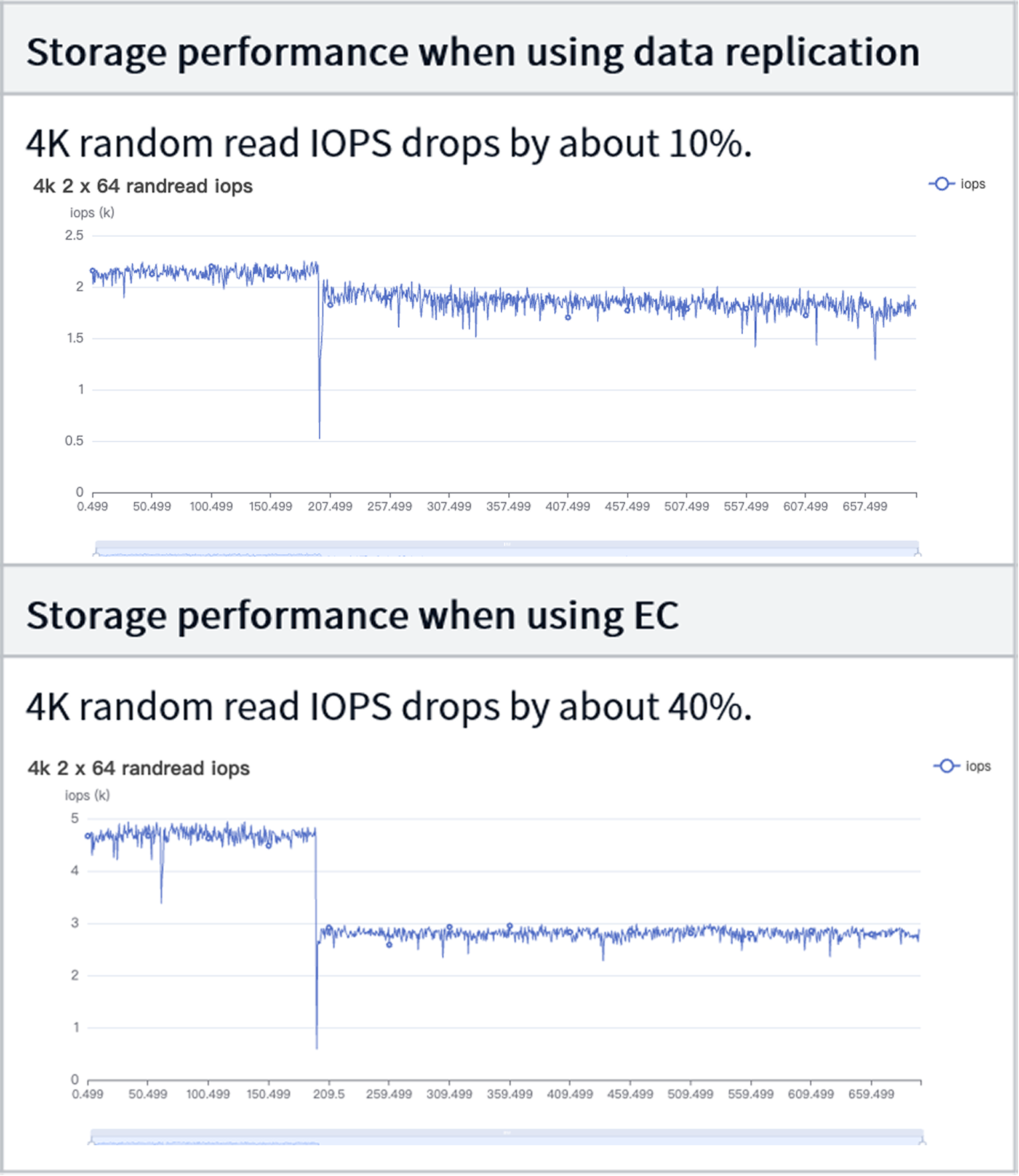Viewport: 1019px width, 1176px height.
Task: Select the first chart's '4k 2 x 64 randread iops' title
Action: click(x=143, y=186)
